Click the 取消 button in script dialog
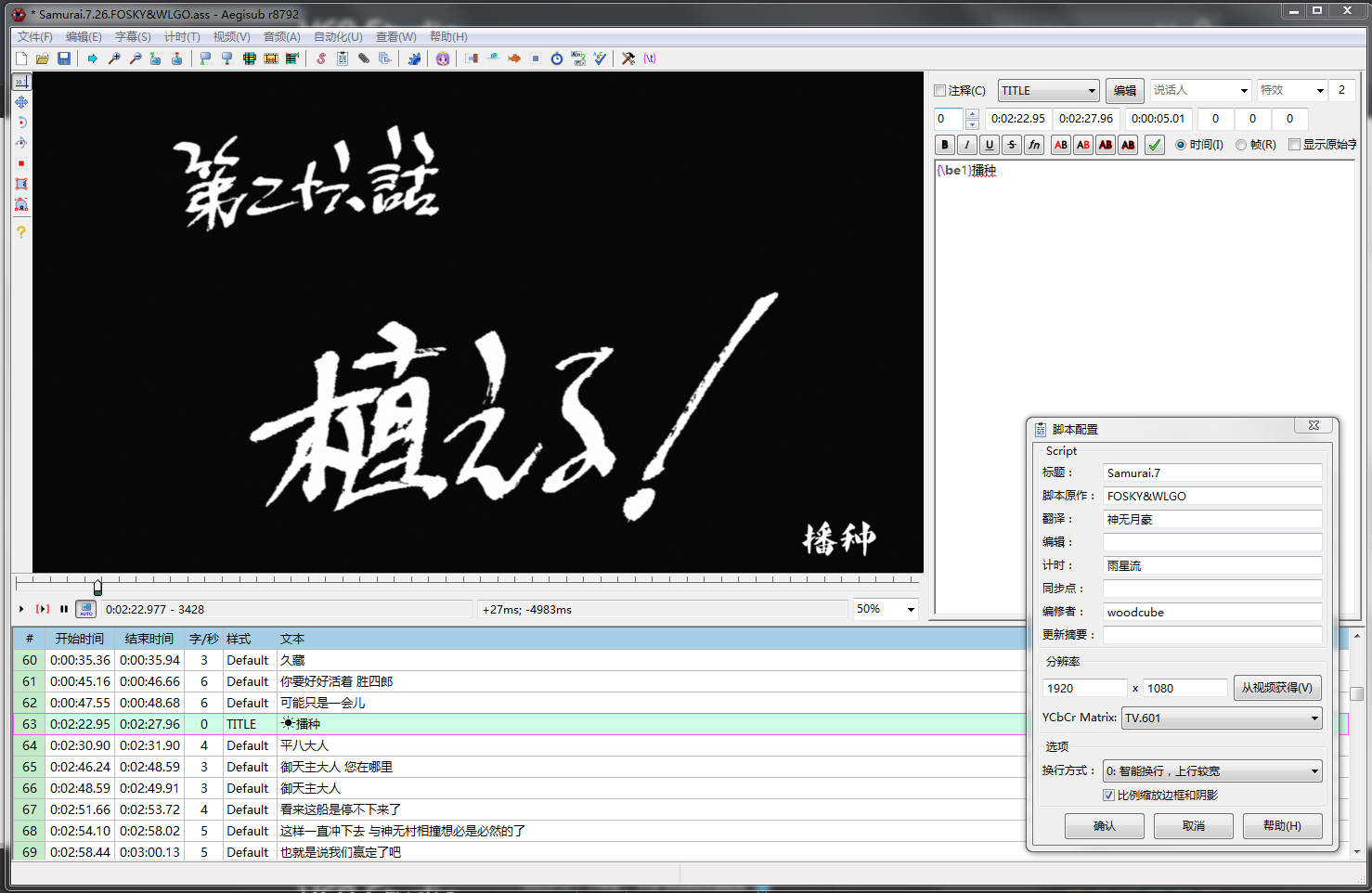Screen dimensions: 1372x893 [x=1194, y=826]
